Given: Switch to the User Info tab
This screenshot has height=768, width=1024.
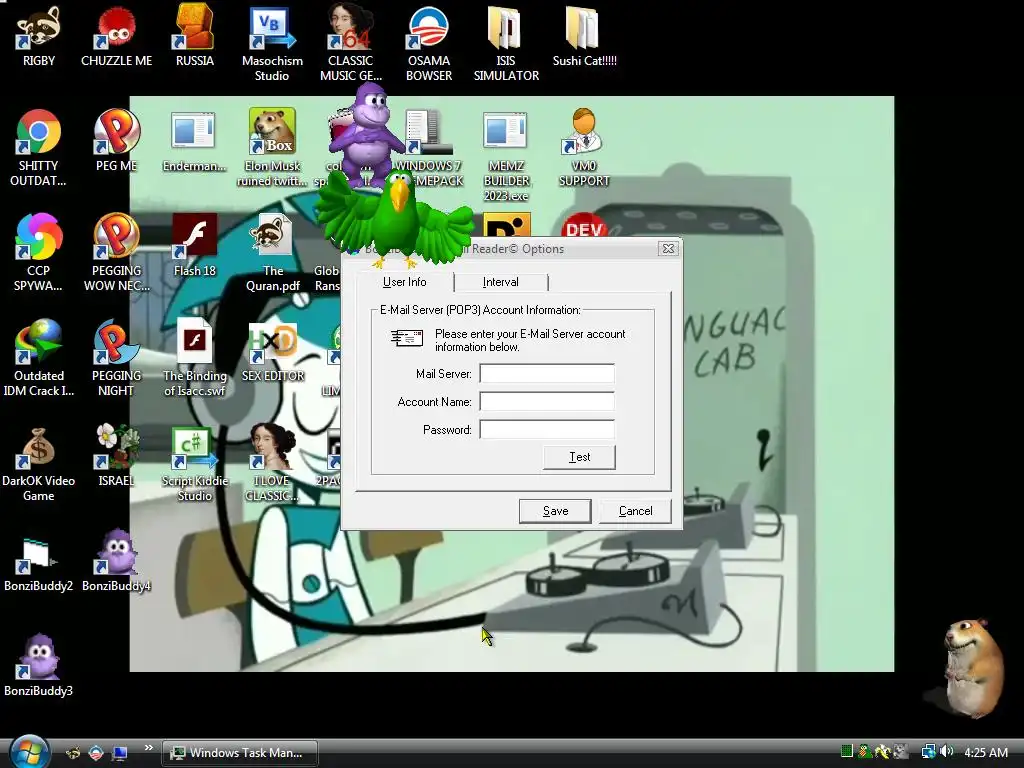Looking at the screenshot, I should (x=404, y=282).
